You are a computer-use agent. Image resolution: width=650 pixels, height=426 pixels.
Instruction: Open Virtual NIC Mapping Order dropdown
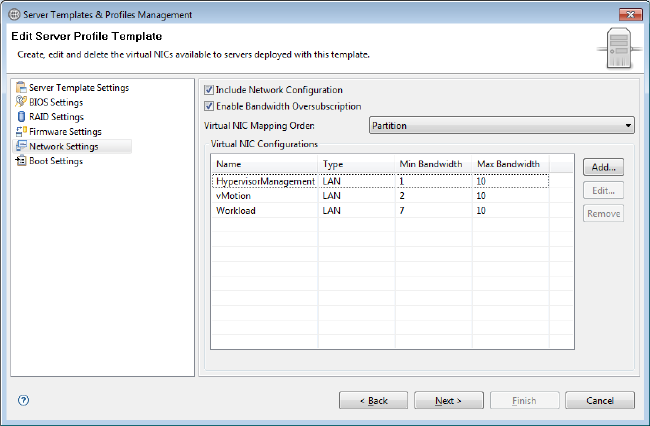[502, 126]
